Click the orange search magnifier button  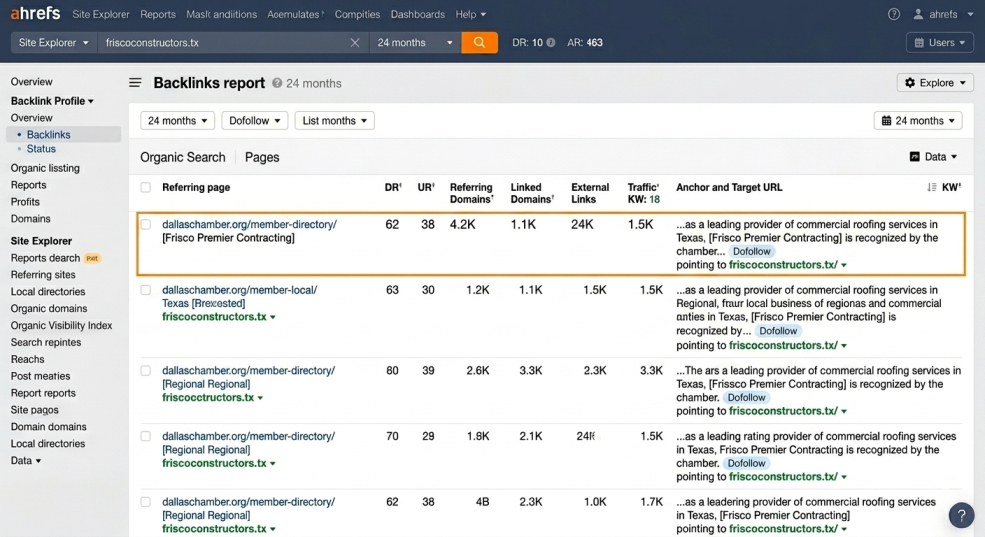tap(479, 43)
